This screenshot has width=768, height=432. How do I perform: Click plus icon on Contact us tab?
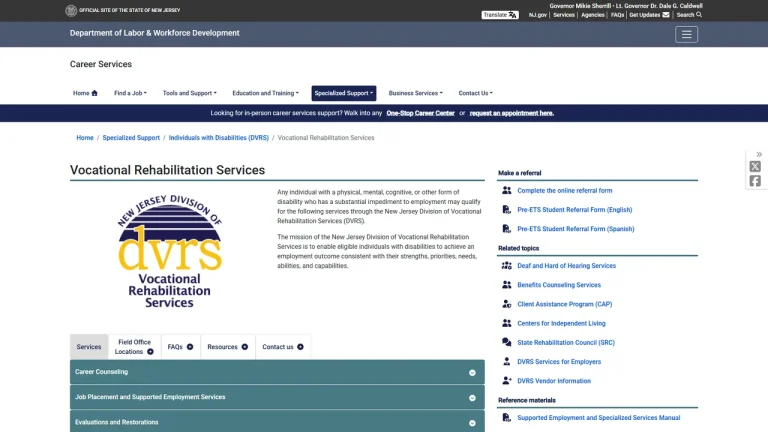click(x=300, y=347)
